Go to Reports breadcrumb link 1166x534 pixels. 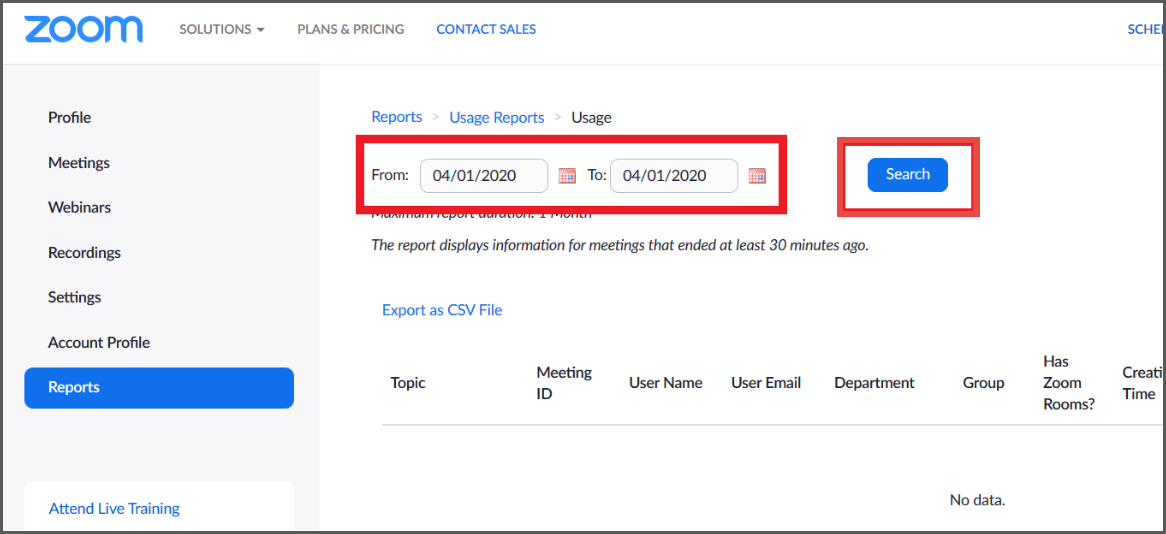click(396, 117)
